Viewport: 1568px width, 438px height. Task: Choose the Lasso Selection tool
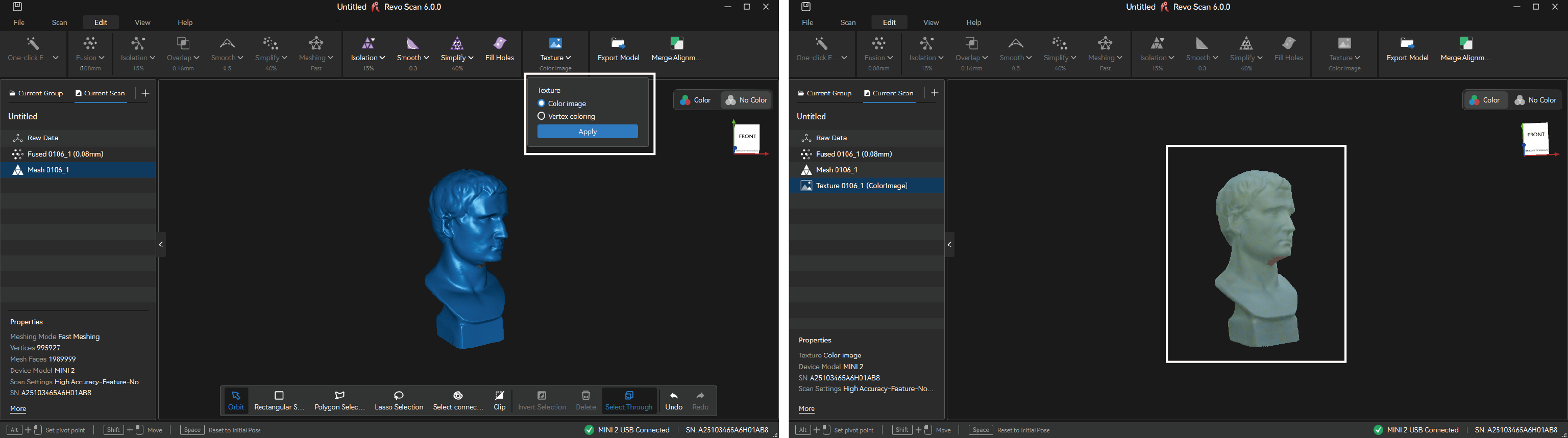(x=399, y=400)
